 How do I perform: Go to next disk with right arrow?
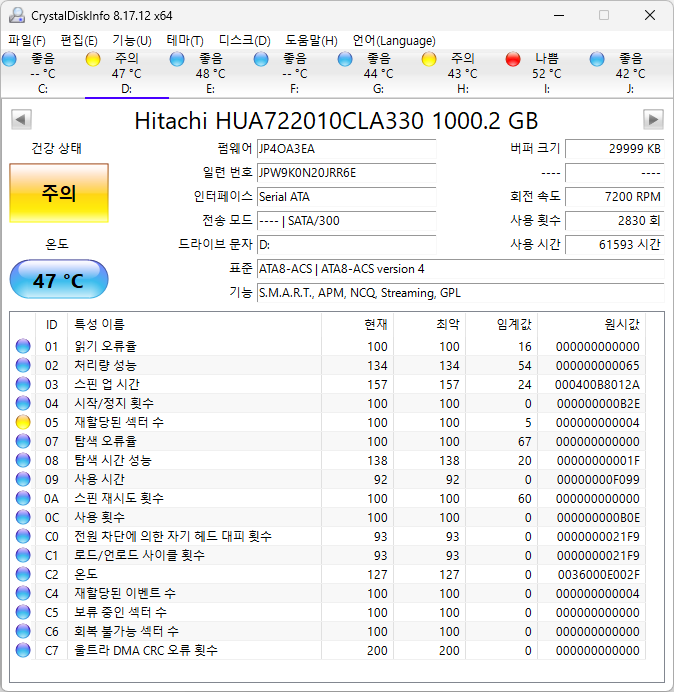(x=653, y=120)
